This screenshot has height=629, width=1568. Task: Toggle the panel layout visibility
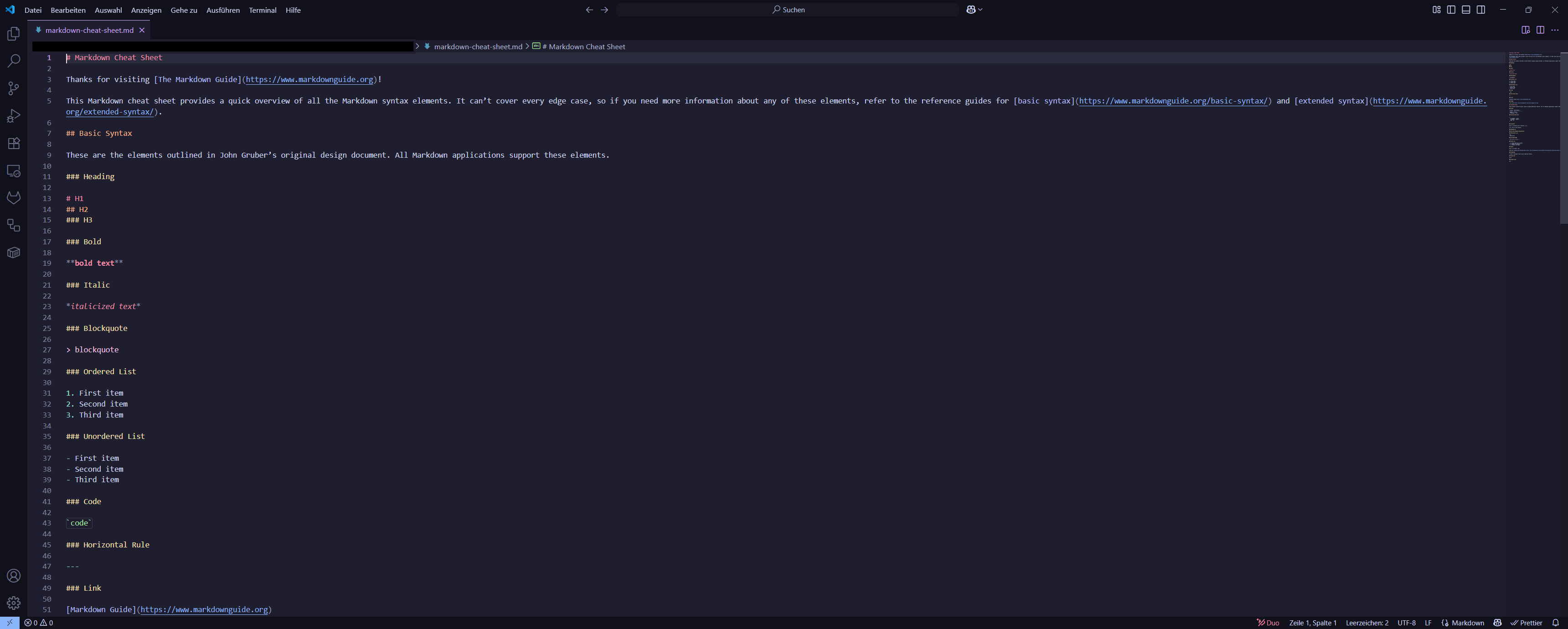pos(1466,10)
